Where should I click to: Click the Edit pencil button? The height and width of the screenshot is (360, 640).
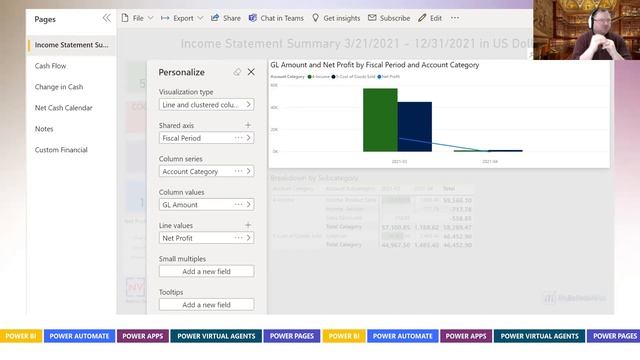430,18
